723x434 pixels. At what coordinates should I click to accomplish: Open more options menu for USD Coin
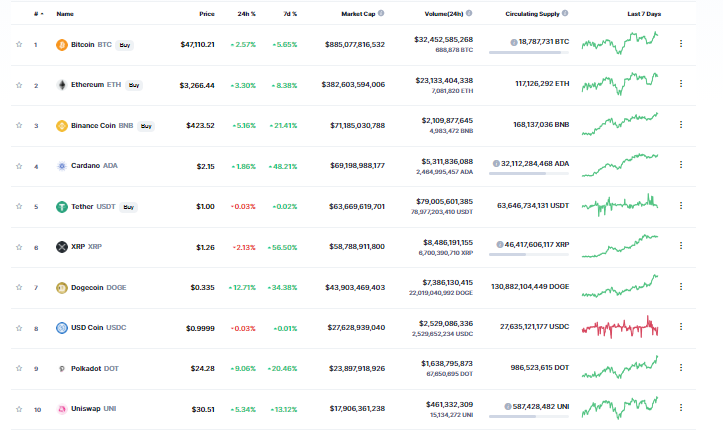(681, 327)
